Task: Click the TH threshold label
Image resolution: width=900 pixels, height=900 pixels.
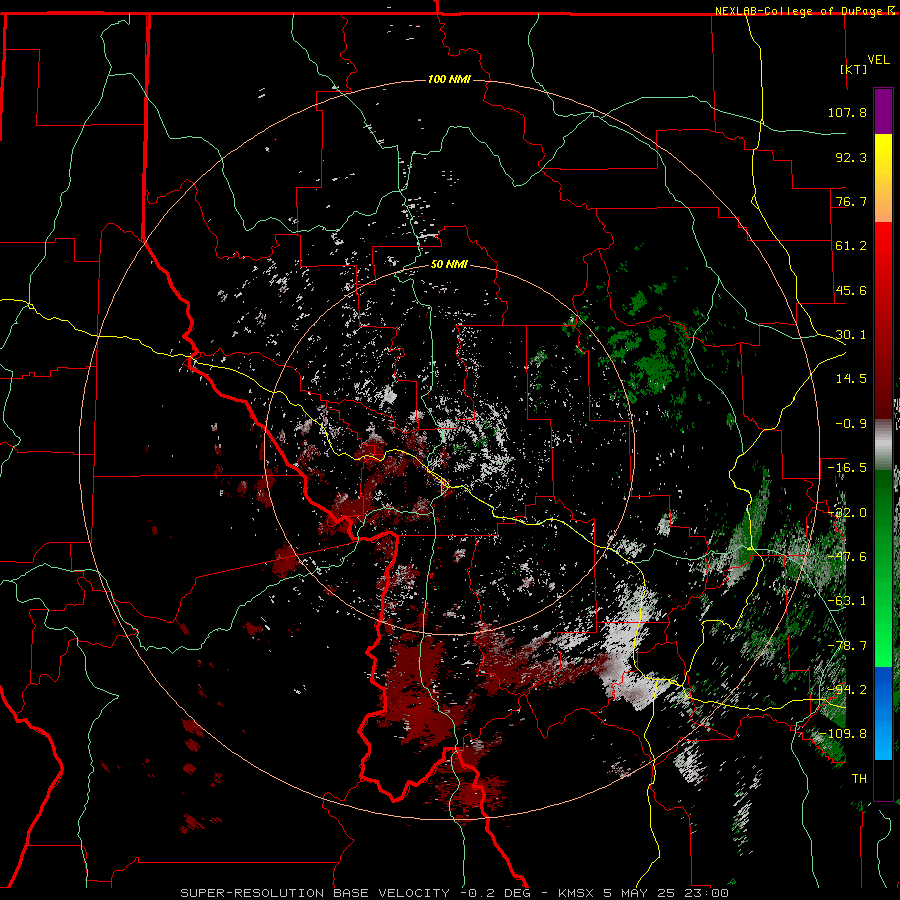Action: 859,779
